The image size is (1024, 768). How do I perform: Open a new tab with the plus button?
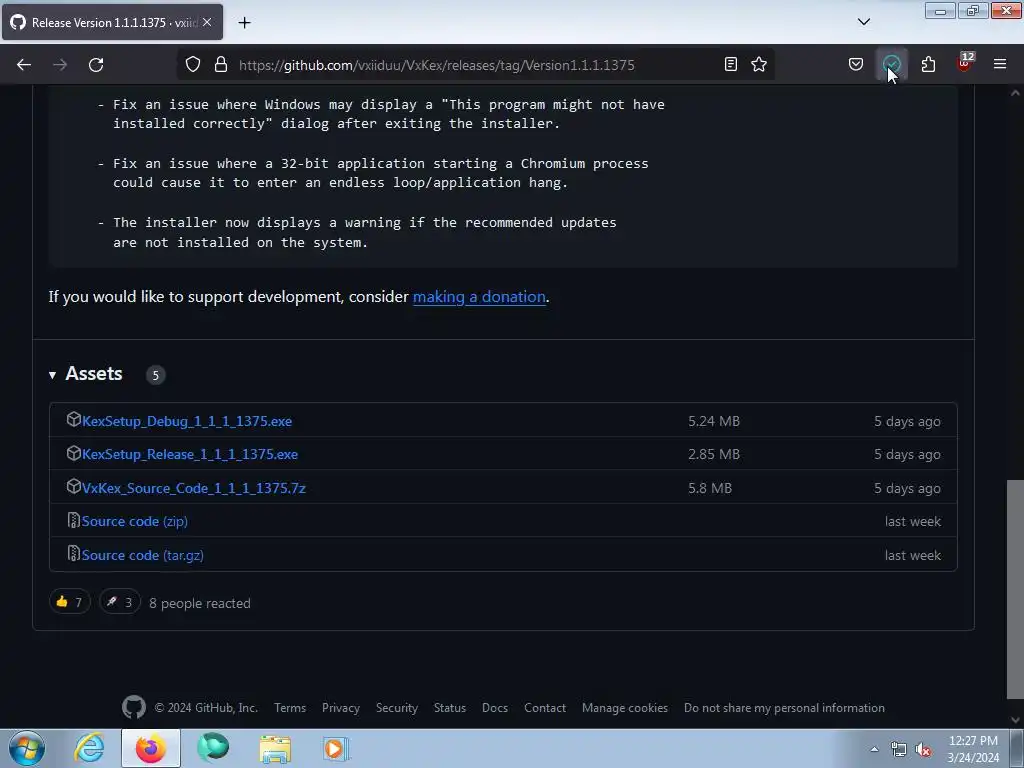pyautogui.click(x=244, y=23)
